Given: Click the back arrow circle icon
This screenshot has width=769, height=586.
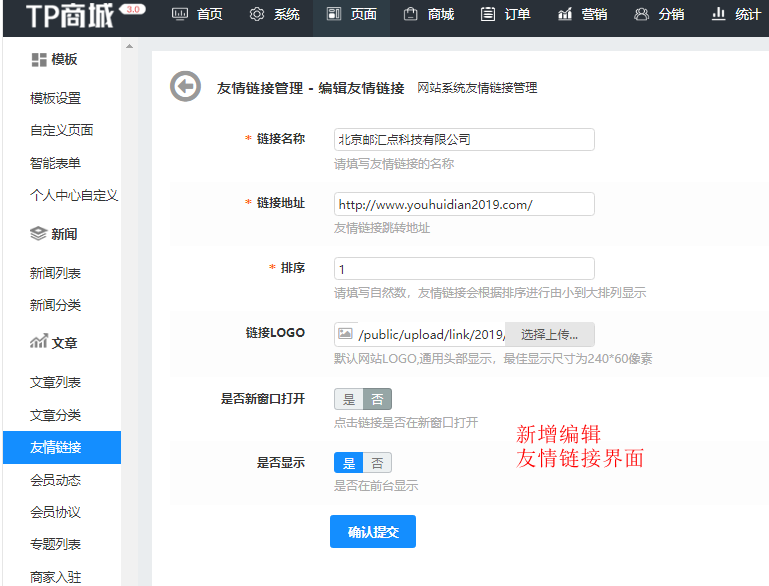Looking at the screenshot, I should (x=185, y=87).
